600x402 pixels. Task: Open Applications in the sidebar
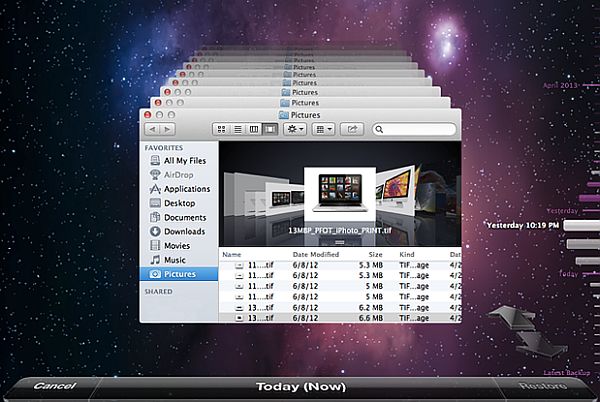click(x=179, y=189)
